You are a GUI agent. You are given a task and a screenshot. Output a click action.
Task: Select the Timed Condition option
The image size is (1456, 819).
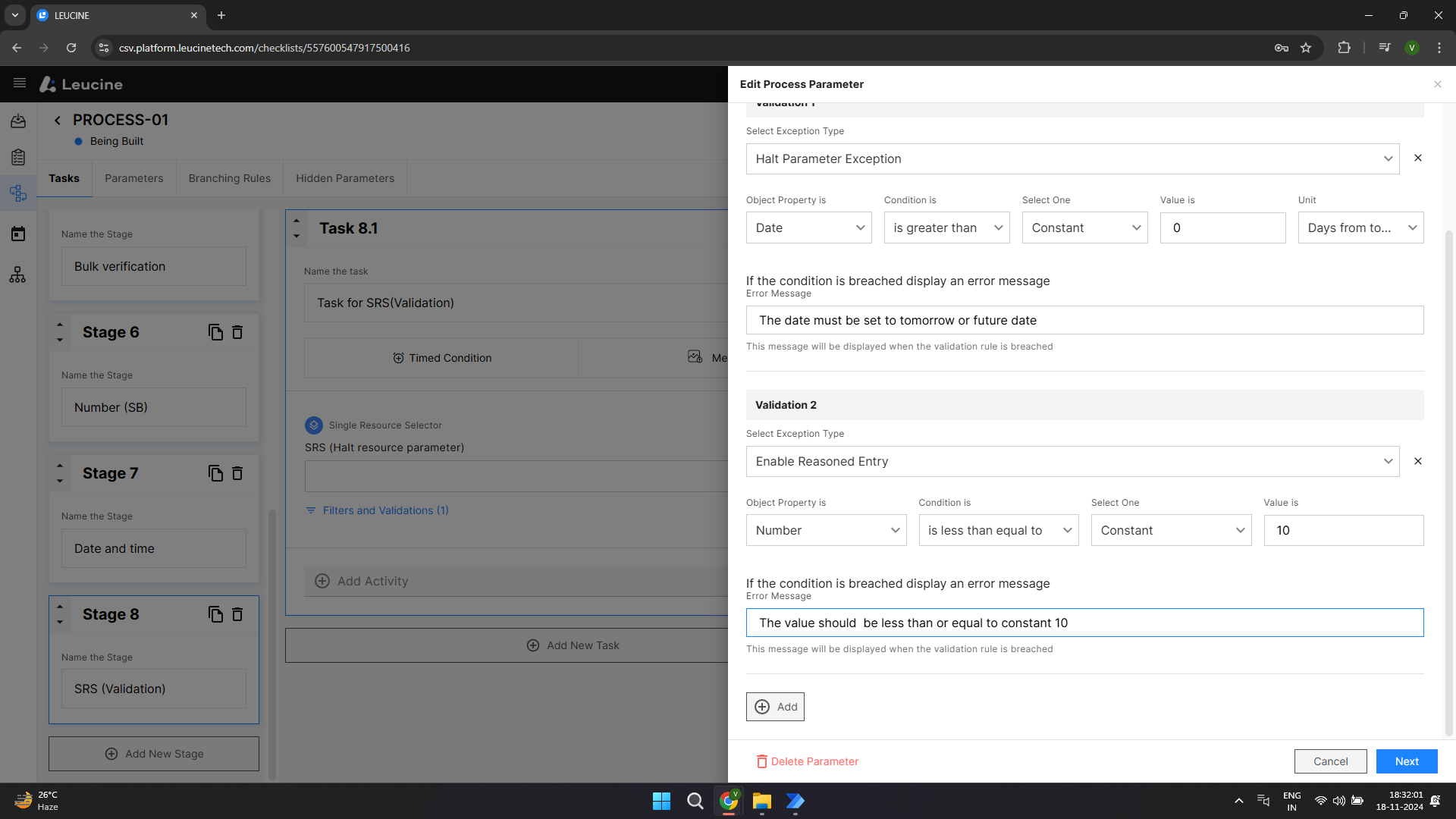point(441,358)
